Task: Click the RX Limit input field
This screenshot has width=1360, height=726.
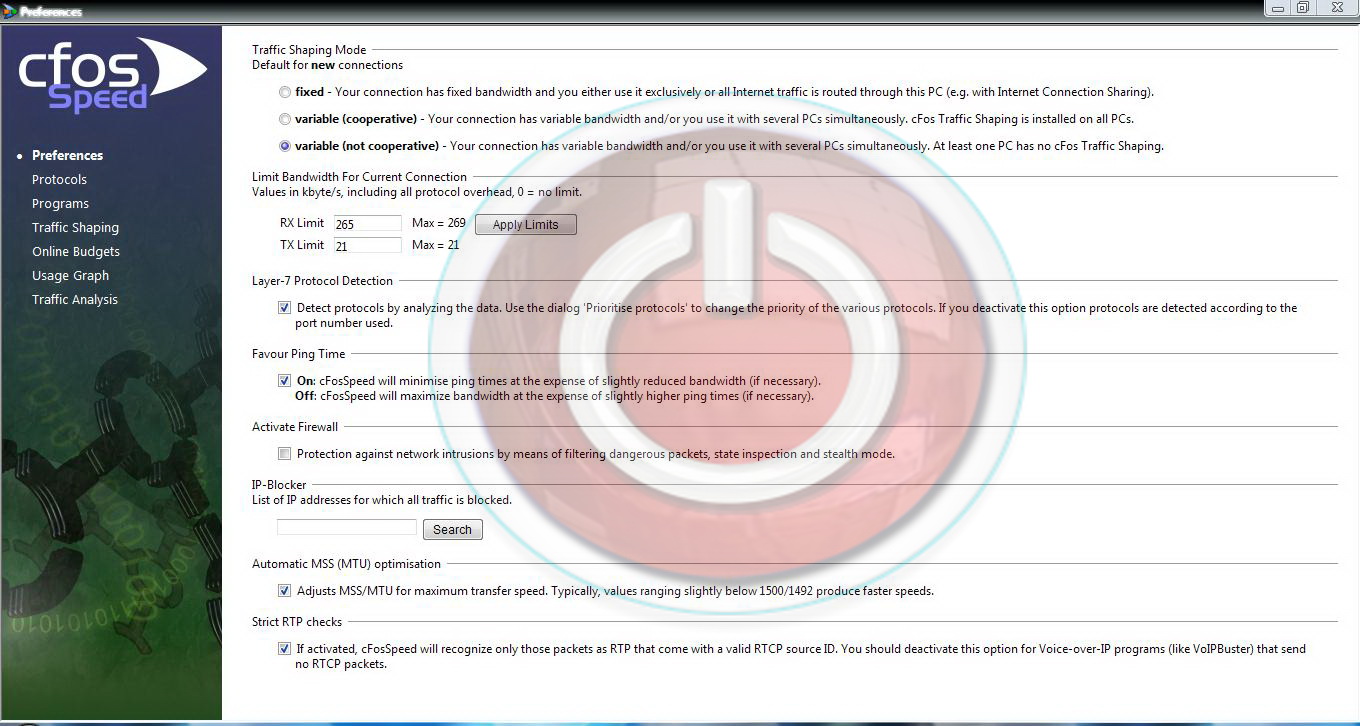Action: coord(366,223)
